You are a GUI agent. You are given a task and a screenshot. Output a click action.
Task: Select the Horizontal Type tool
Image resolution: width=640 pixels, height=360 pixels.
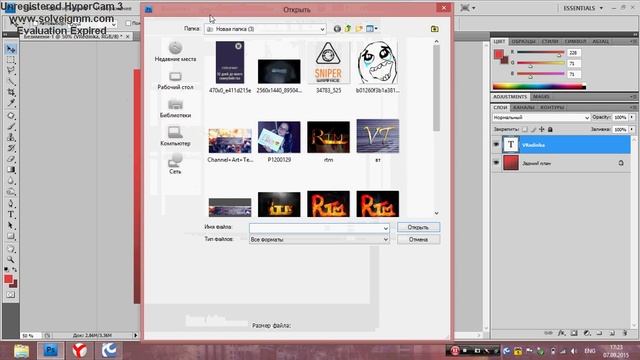click(11, 215)
